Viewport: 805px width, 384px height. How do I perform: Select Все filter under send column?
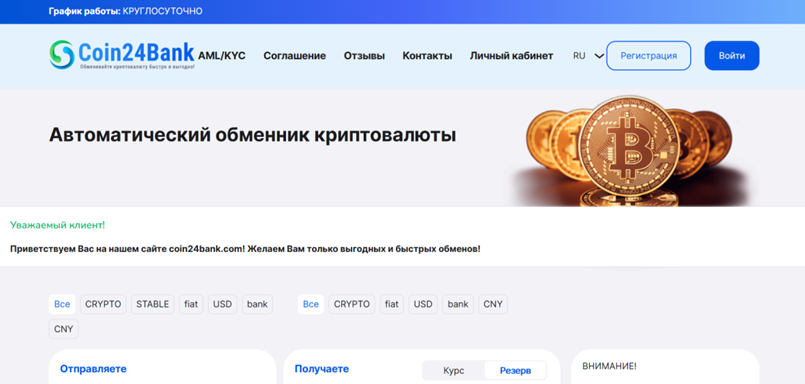coord(62,304)
